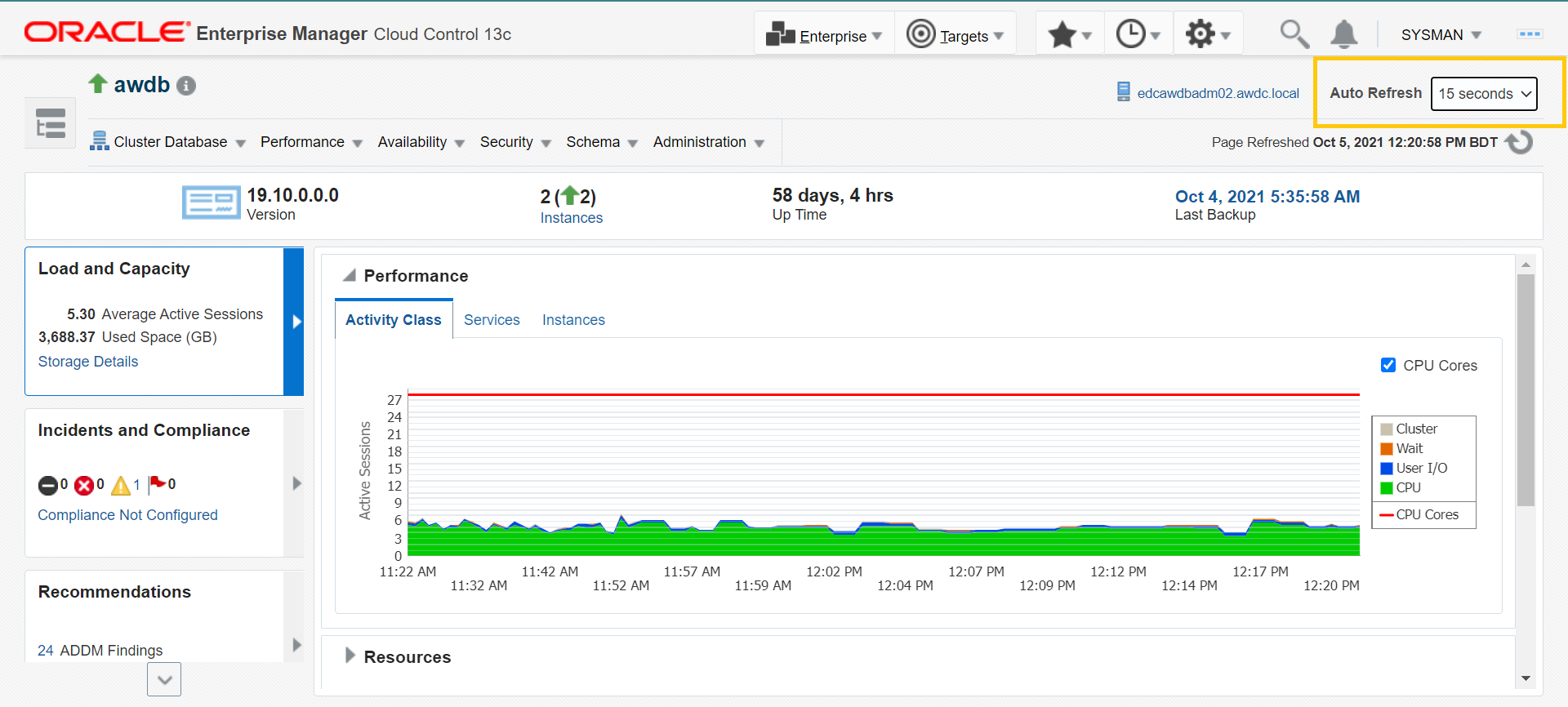Click the Compliance Not Configured link

[x=127, y=515]
